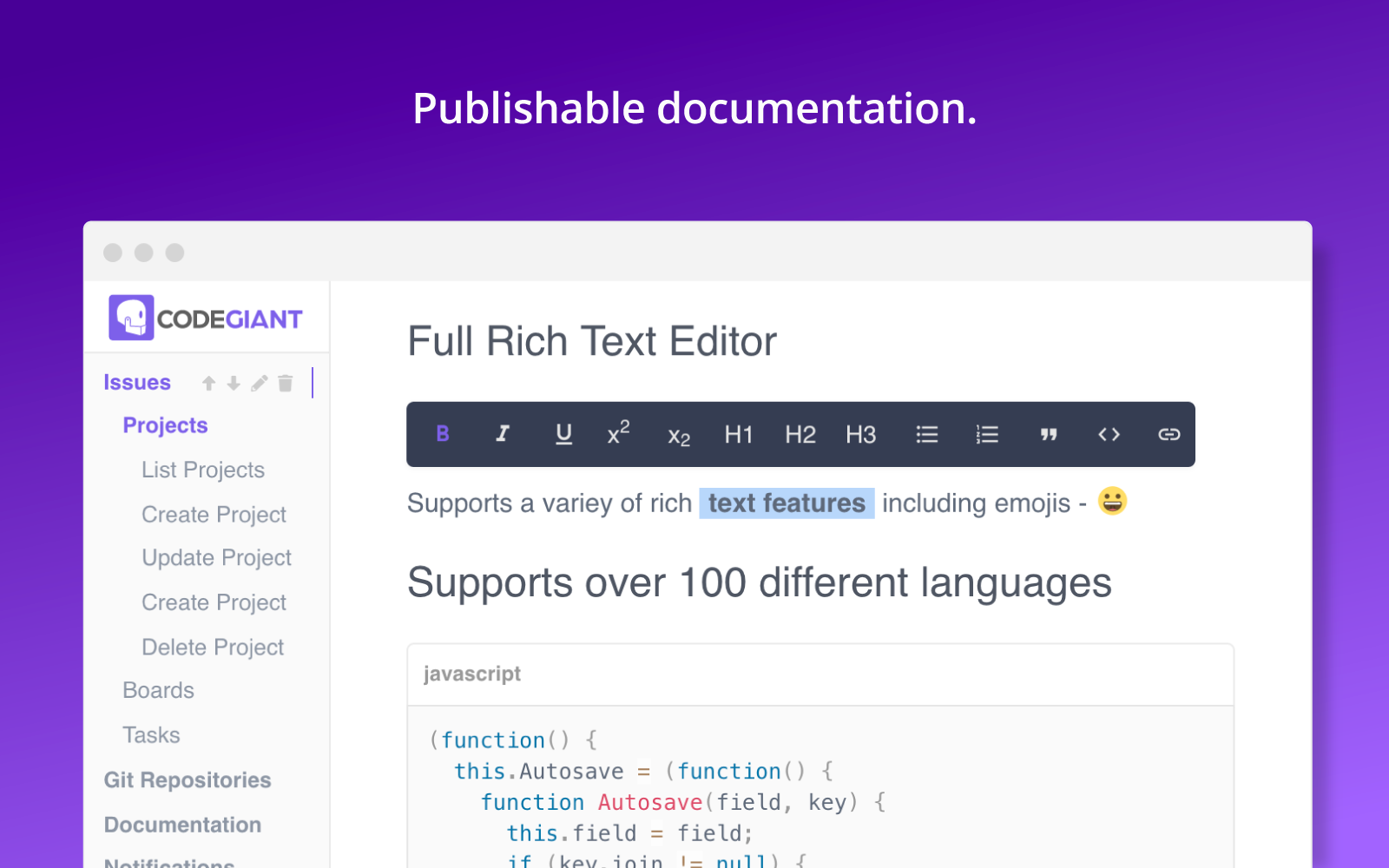Set heading level H2
The height and width of the screenshot is (868, 1389).
point(800,434)
